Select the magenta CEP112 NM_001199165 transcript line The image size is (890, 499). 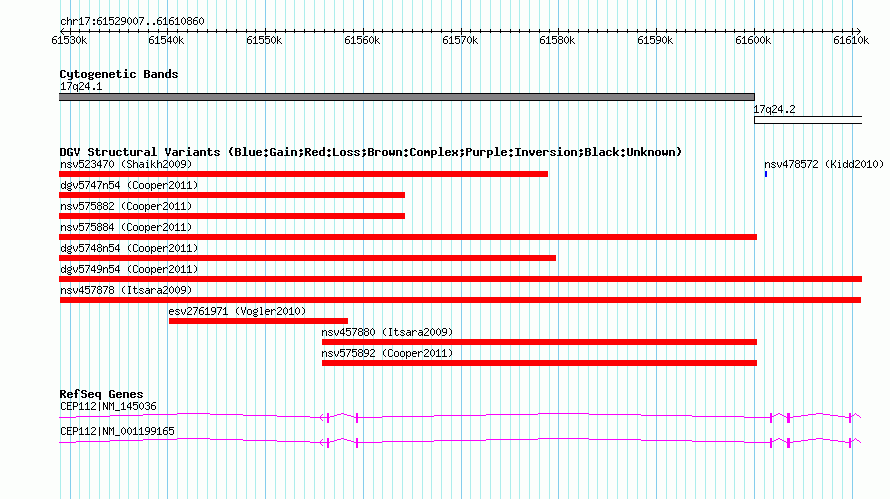(x=460, y=442)
